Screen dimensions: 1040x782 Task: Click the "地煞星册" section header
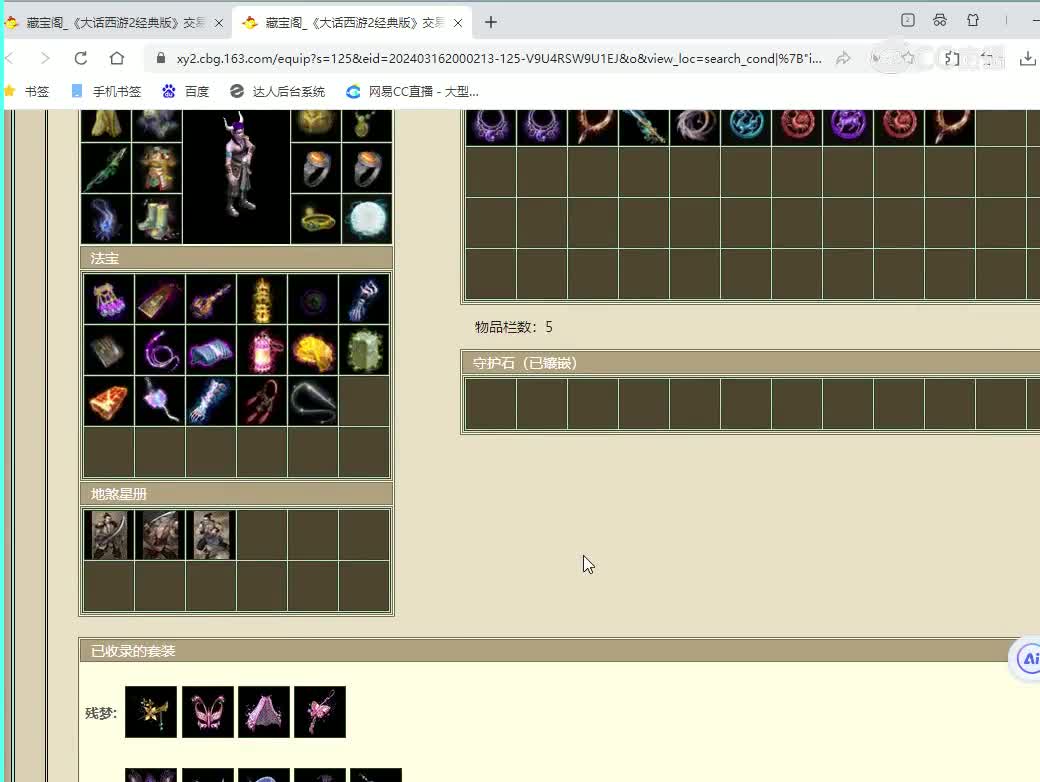[x=237, y=494]
